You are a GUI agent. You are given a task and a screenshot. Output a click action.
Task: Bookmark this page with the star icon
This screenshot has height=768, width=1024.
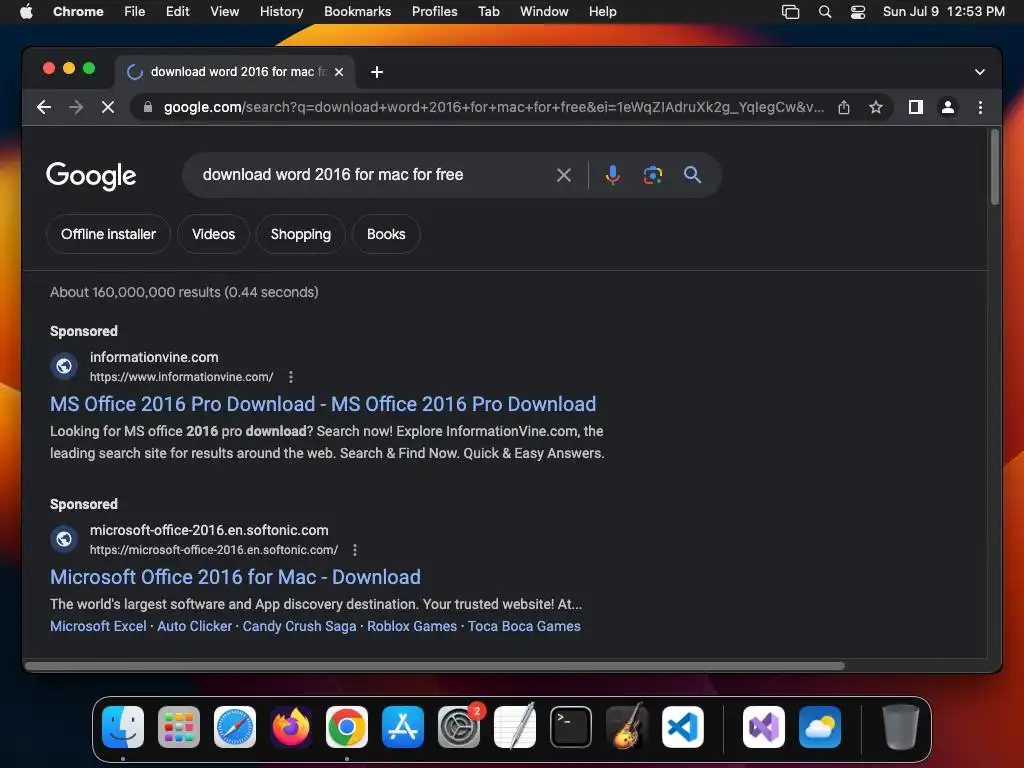(876, 107)
